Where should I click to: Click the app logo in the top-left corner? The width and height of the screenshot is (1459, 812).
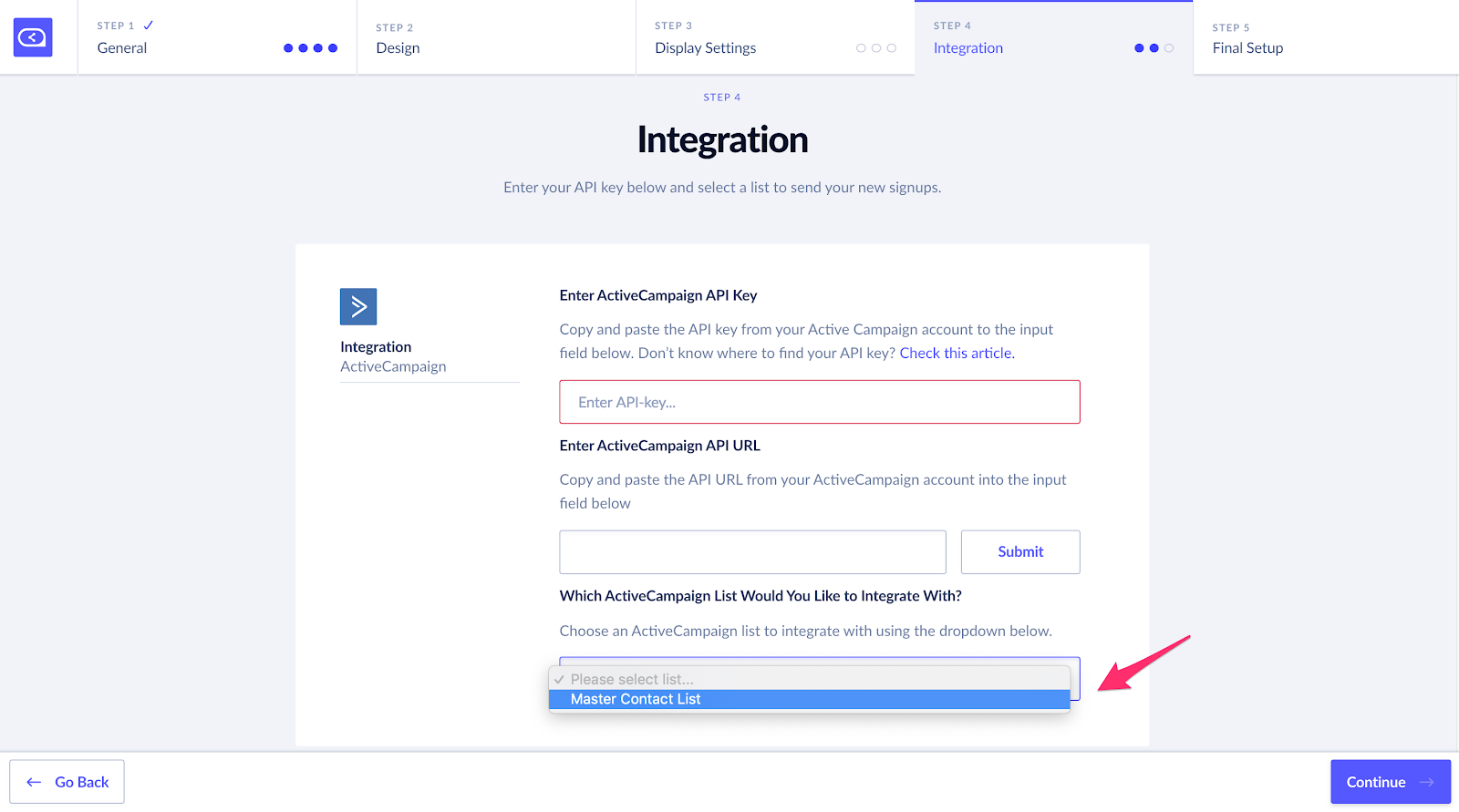point(33,37)
